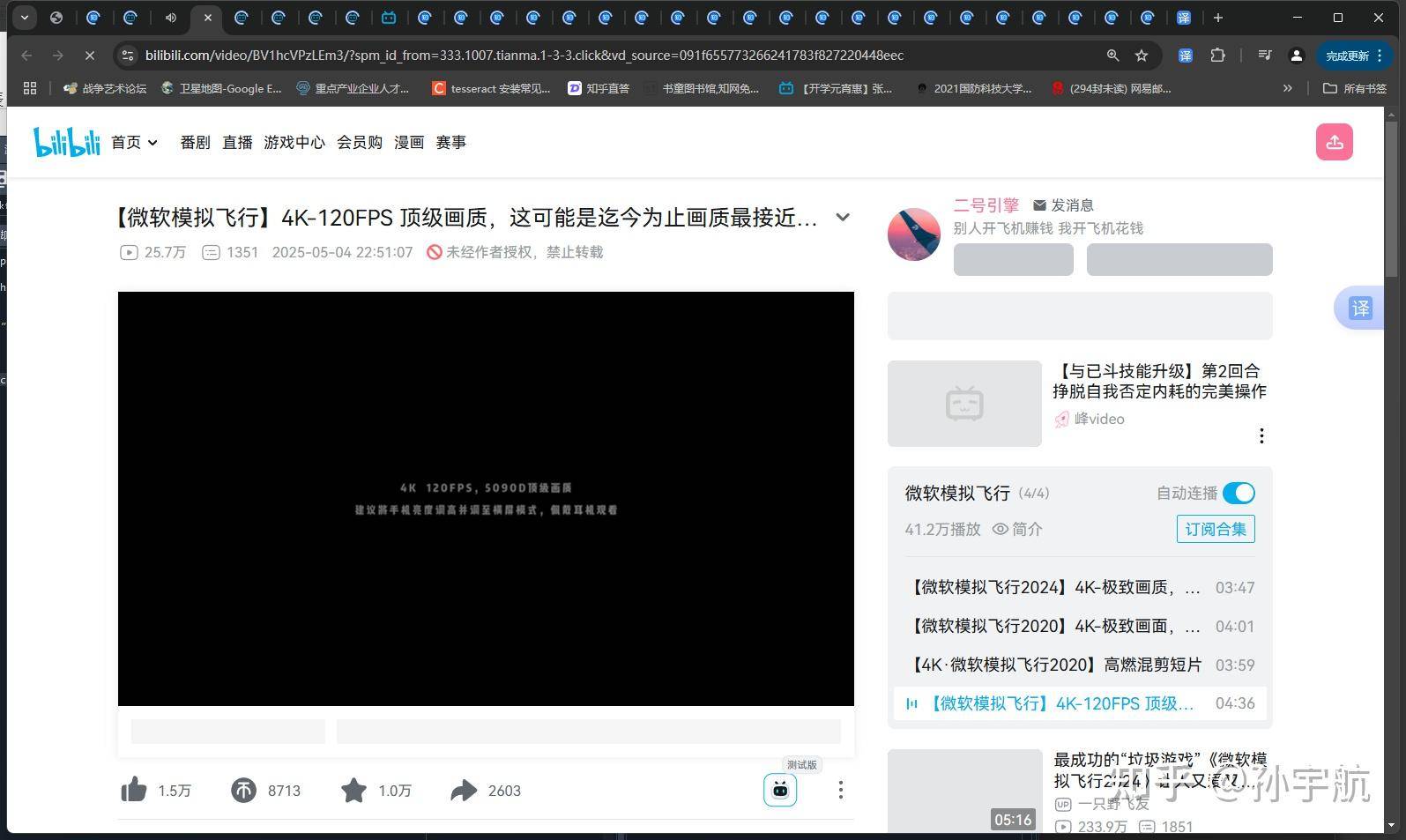Screen dimensions: 1406x840
Task: Give coins with the coin icon
Action: tap(243, 790)
